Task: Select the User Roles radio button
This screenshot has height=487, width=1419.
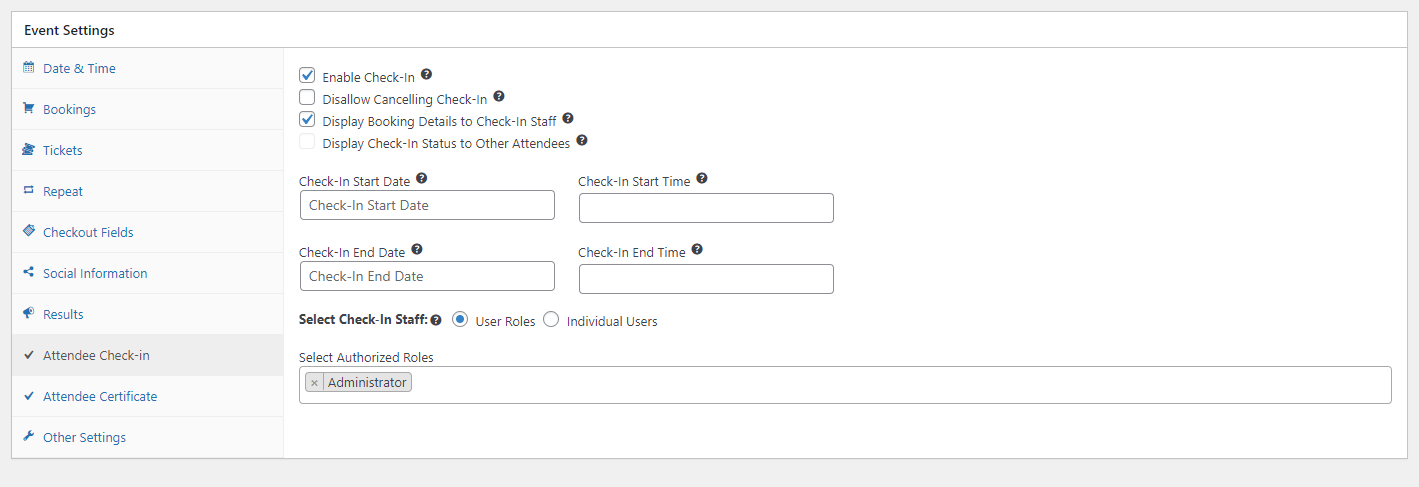Action: point(460,320)
